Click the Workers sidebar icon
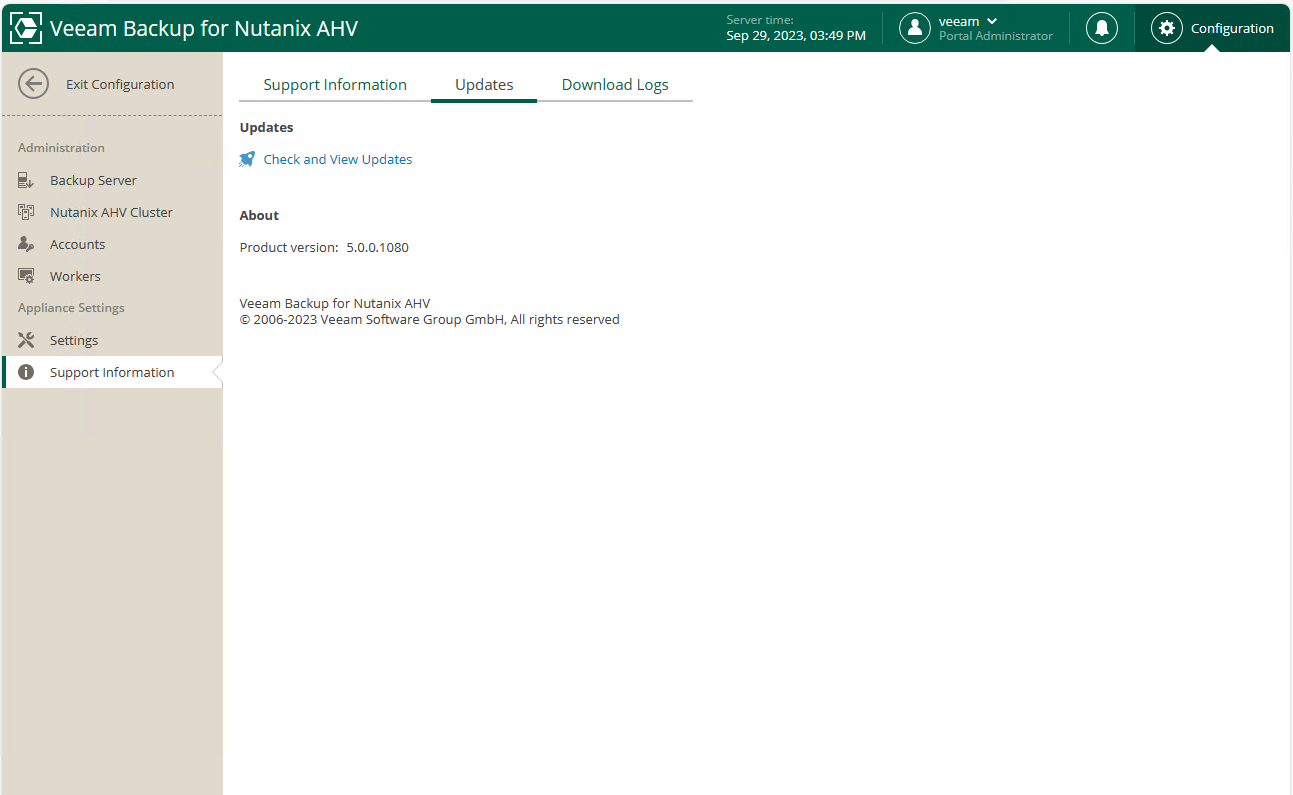The height and width of the screenshot is (795, 1293). tap(27, 276)
